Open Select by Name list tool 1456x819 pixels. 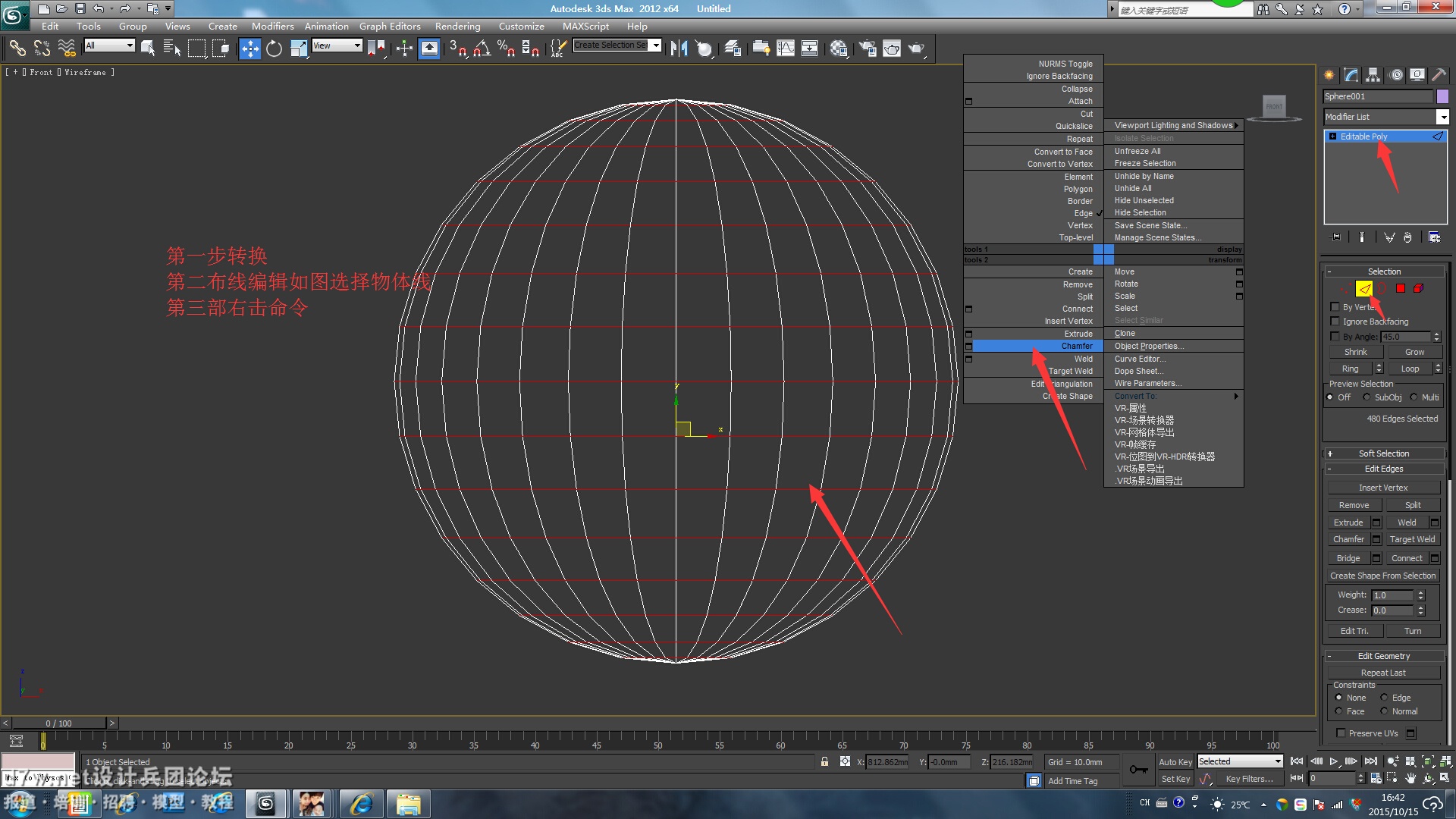pyautogui.click(x=172, y=49)
